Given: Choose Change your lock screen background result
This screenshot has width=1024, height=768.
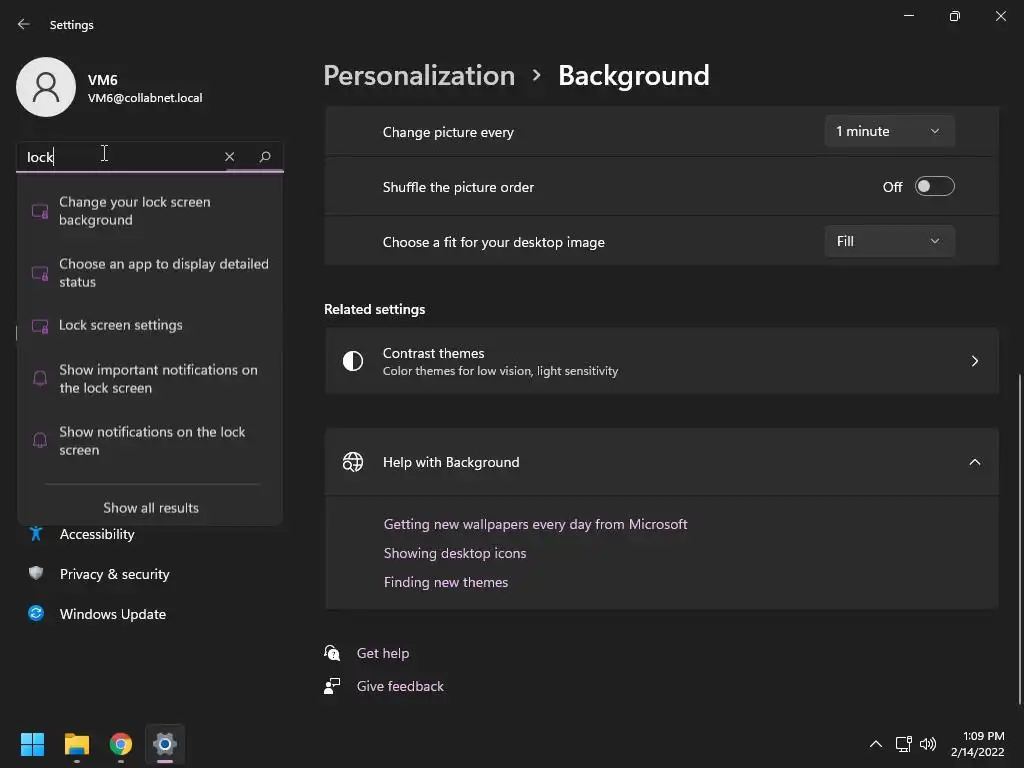Looking at the screenshot, I should (135, 211).
